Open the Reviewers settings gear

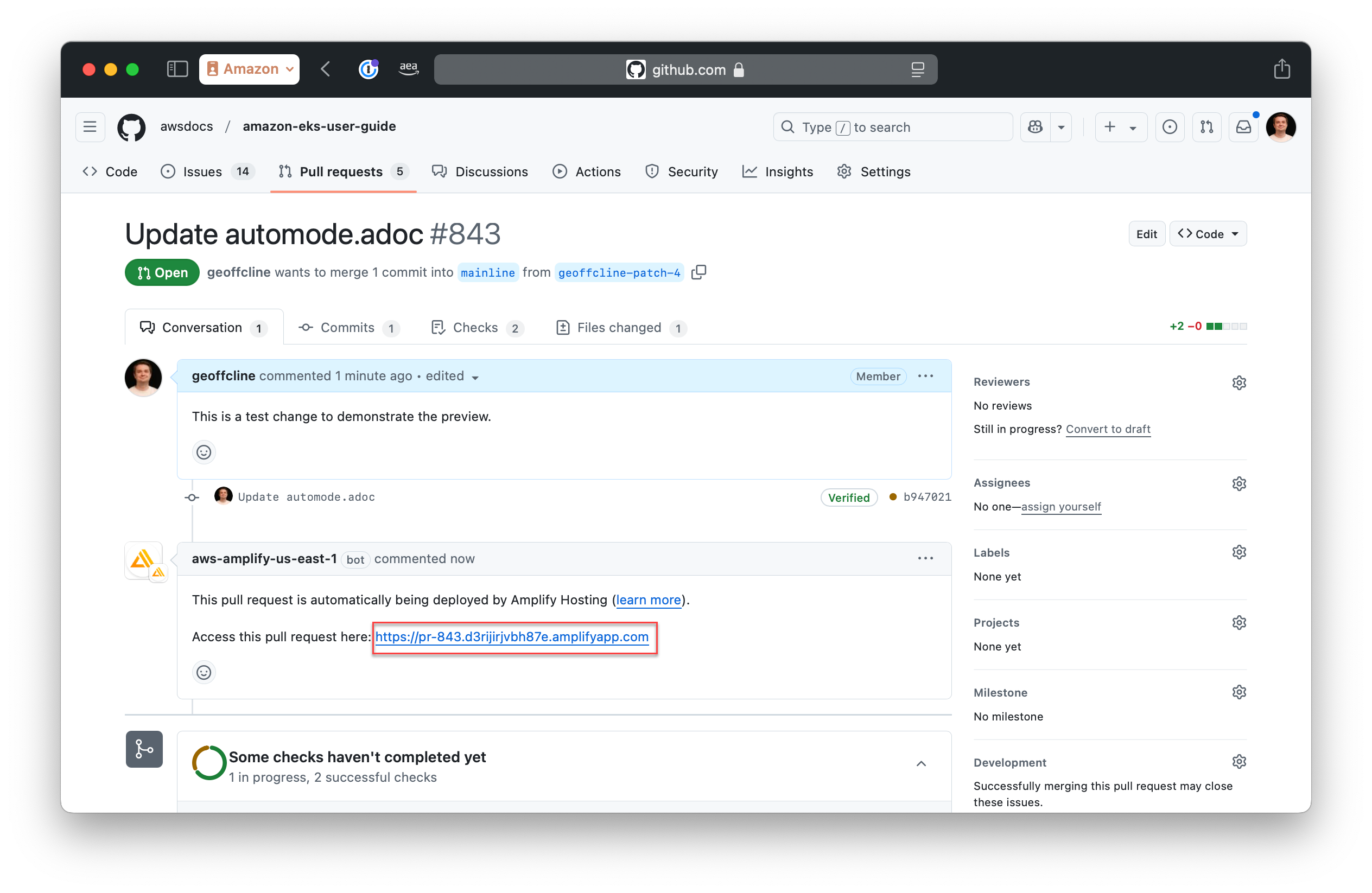coord(1240,382)
